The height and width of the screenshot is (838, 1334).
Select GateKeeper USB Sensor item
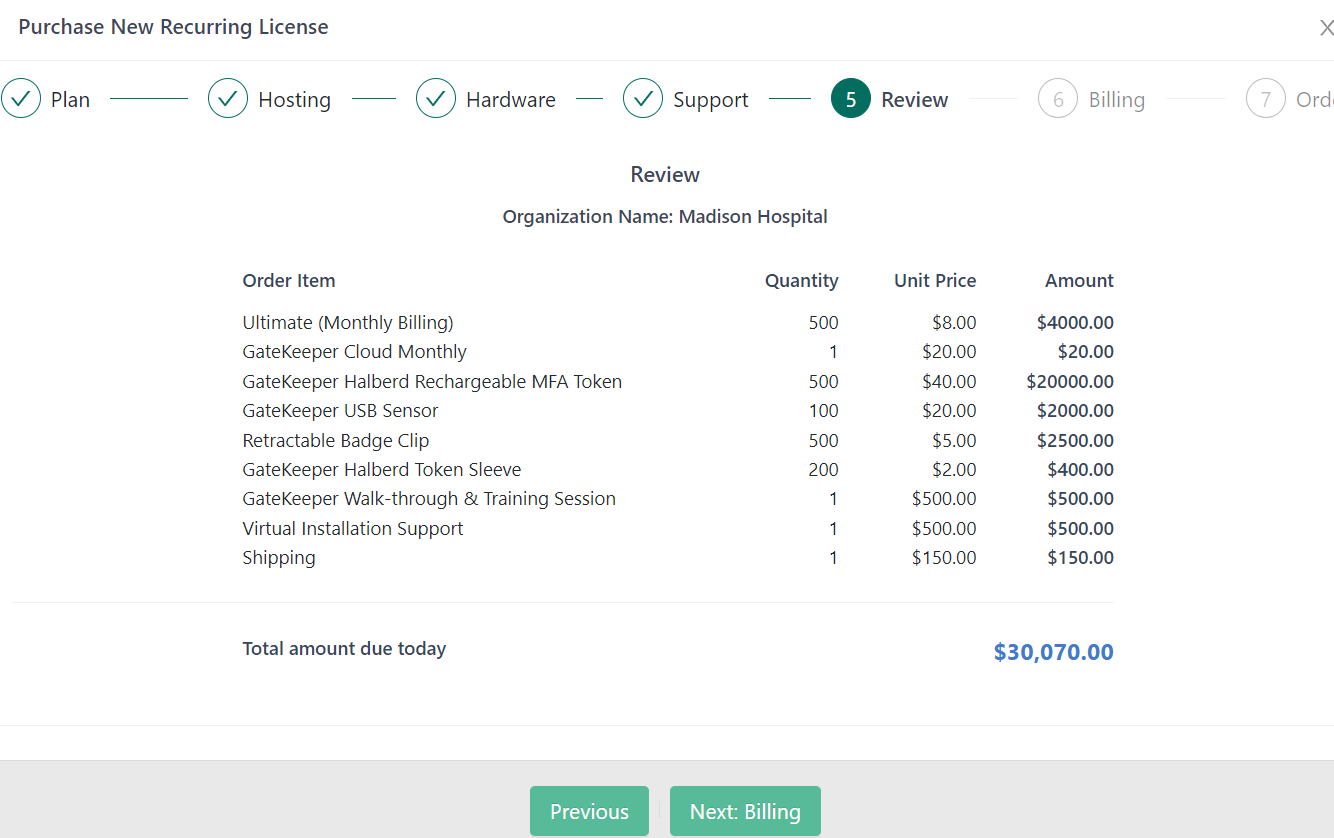click(x=340, y=411)
